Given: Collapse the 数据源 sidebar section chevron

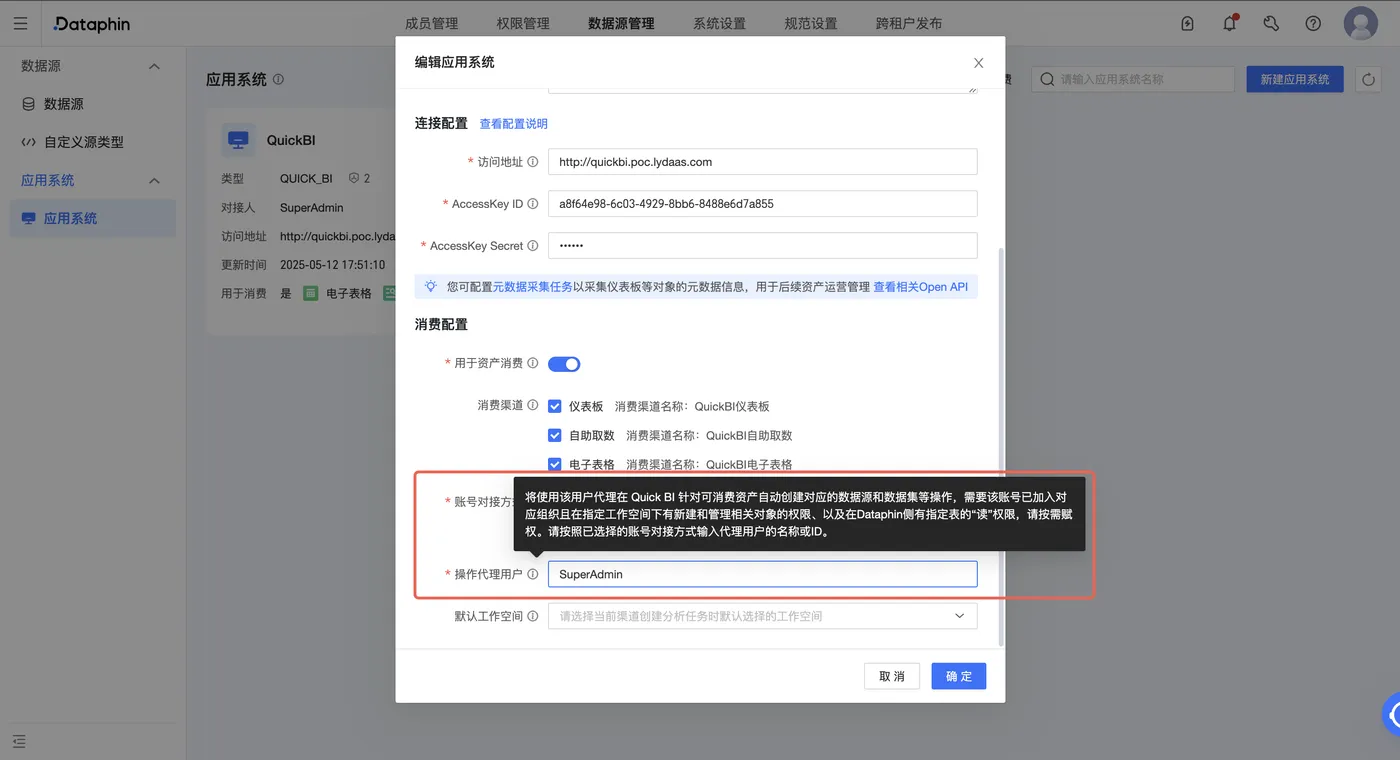Looking at the screenshot, I should (x=154, y=66).
